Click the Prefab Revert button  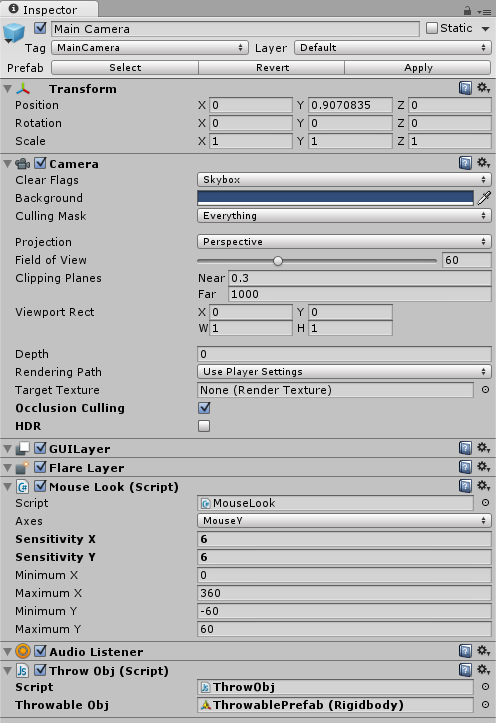point(272,67)
